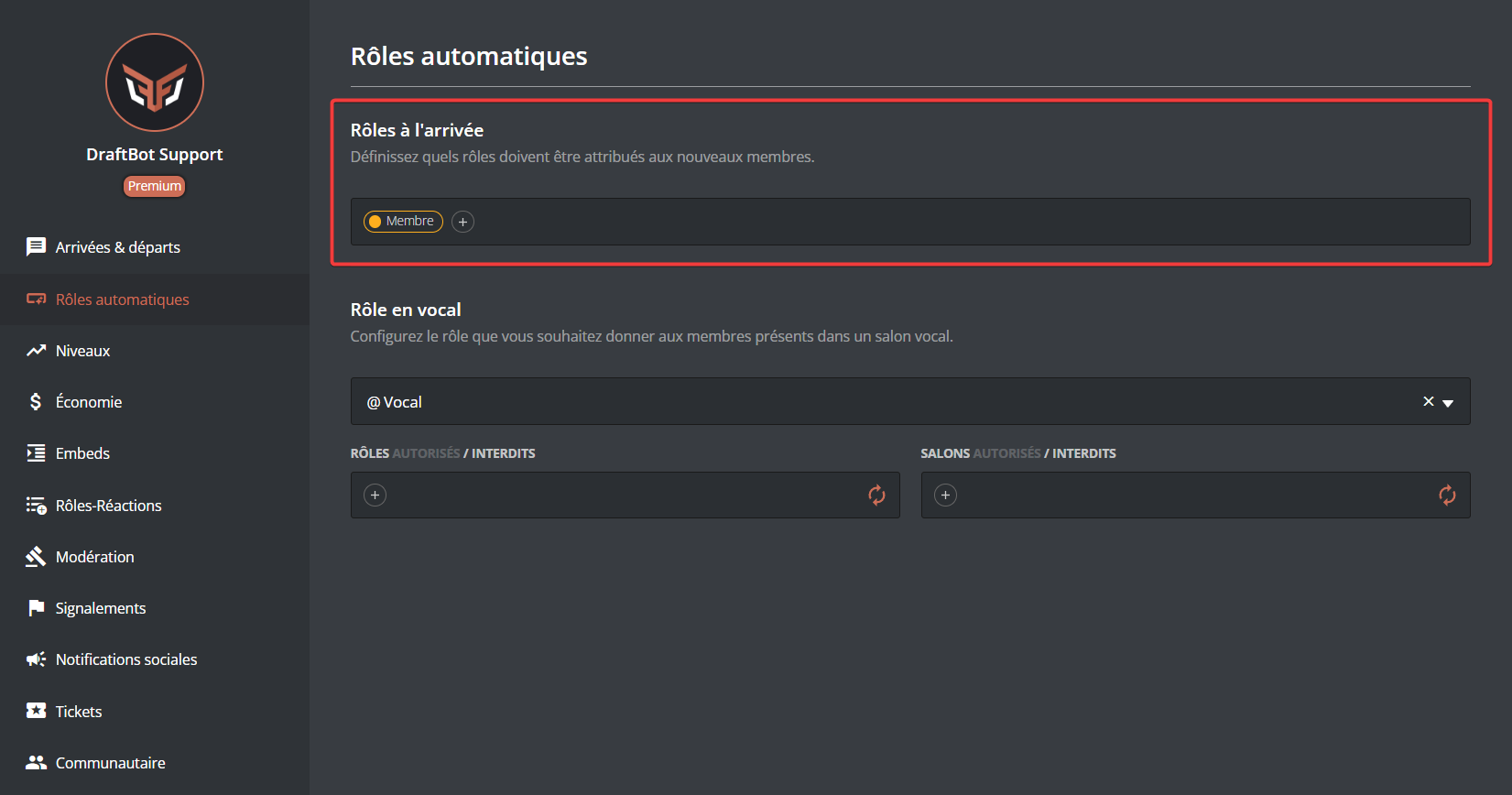
Task: Click the Tickets icon in sidebar
Action: coord(35,711)
